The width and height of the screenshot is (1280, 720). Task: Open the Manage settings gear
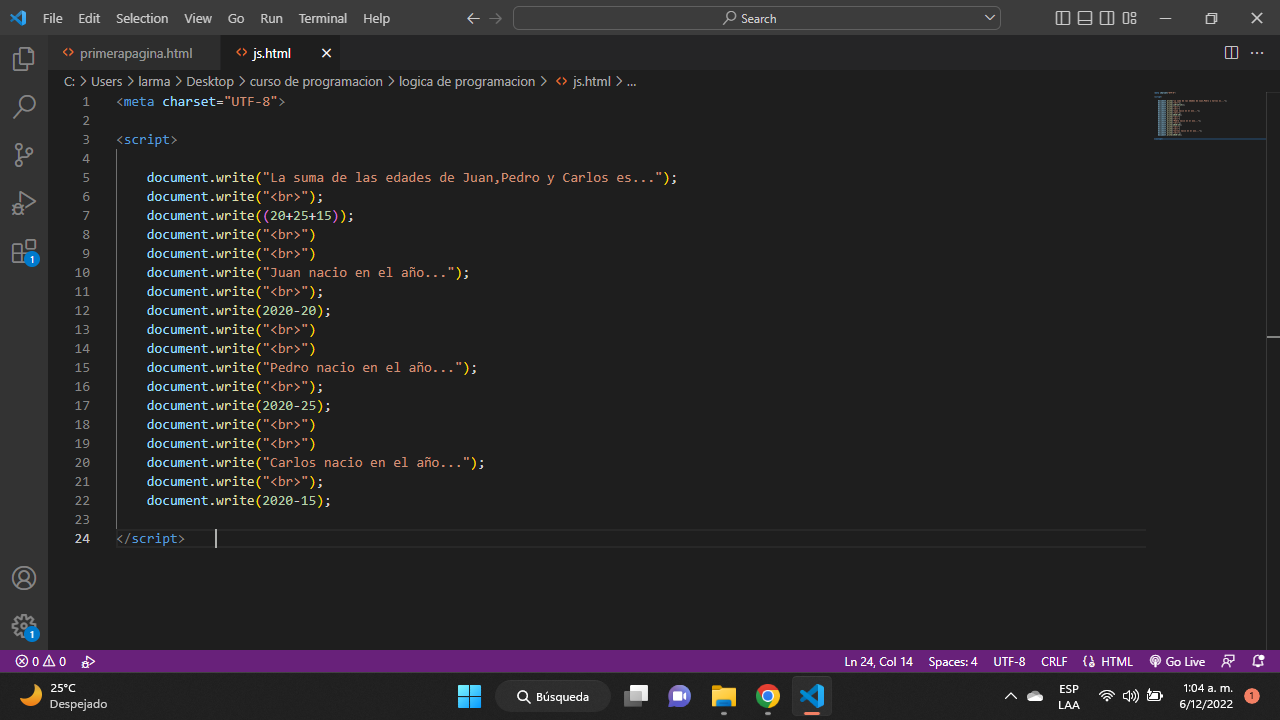pos(24,627)
